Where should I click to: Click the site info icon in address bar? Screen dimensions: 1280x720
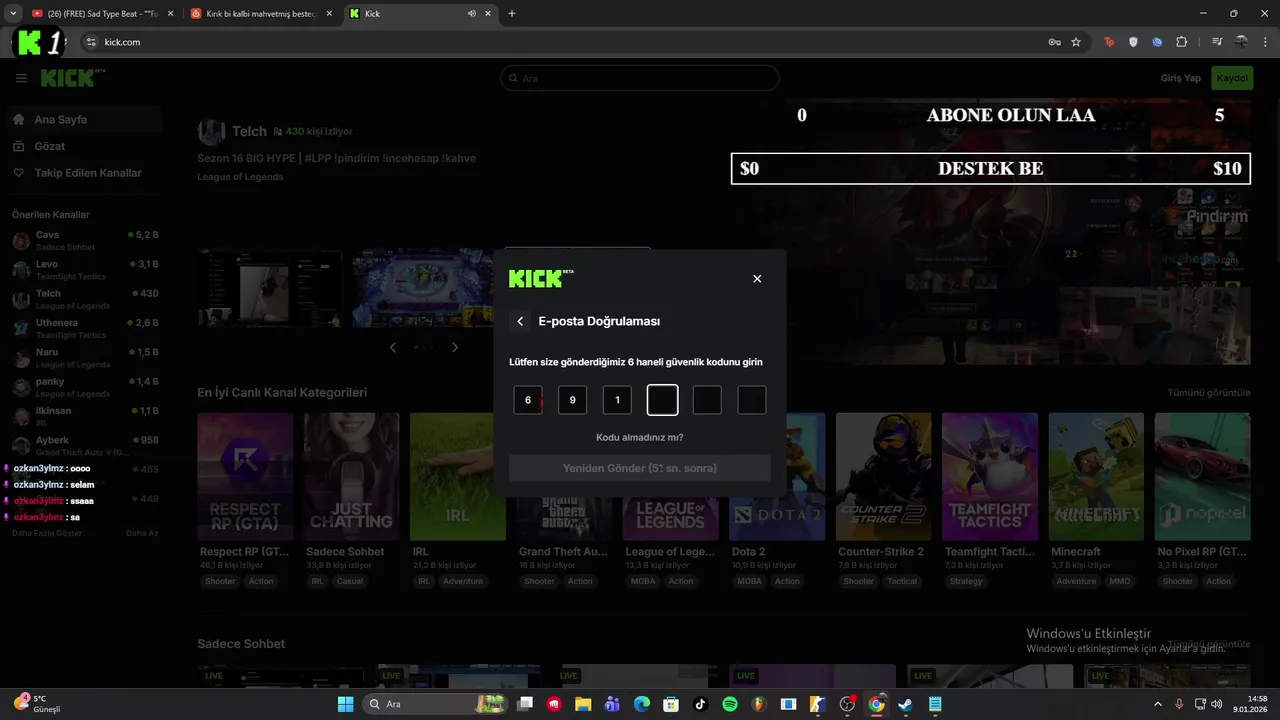coord(91,42)
